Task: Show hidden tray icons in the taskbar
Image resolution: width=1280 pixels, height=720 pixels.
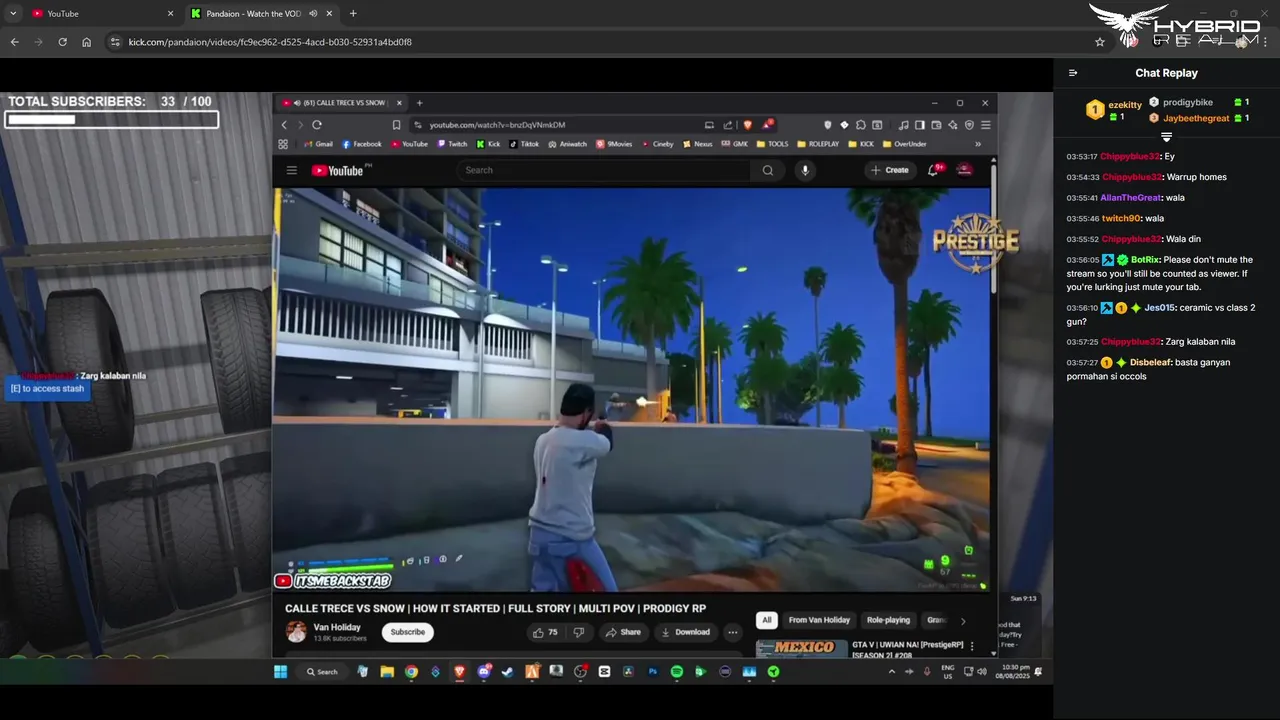Action: [x=892, y=672]
